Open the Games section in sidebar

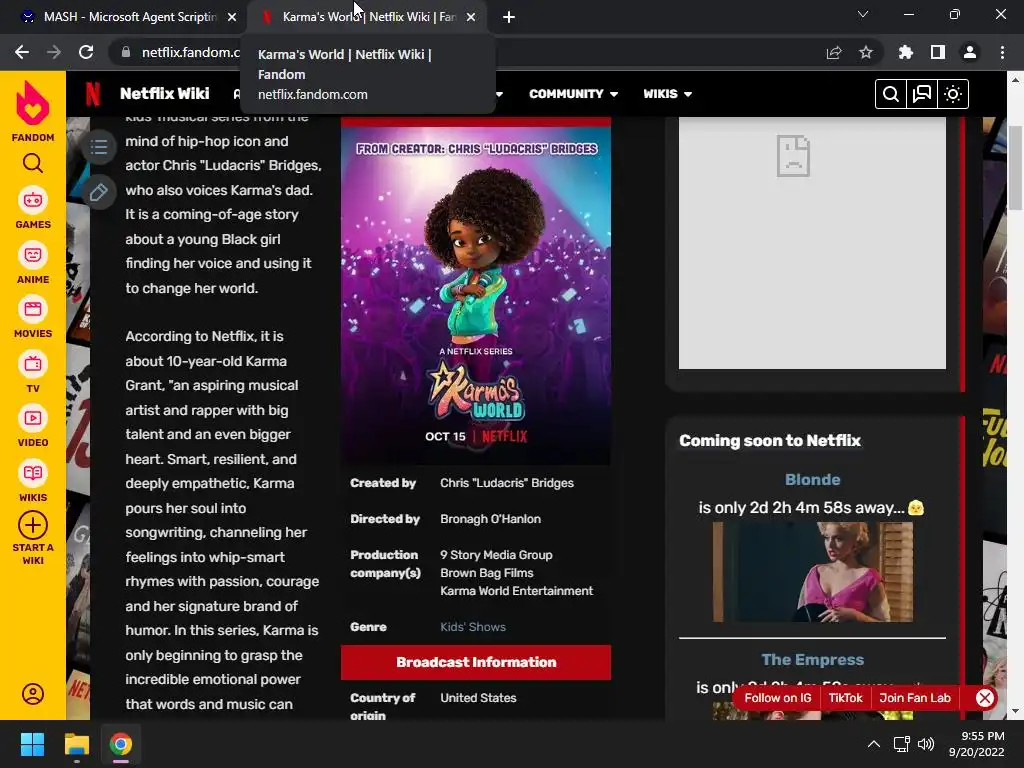click(x=33, y=209)
